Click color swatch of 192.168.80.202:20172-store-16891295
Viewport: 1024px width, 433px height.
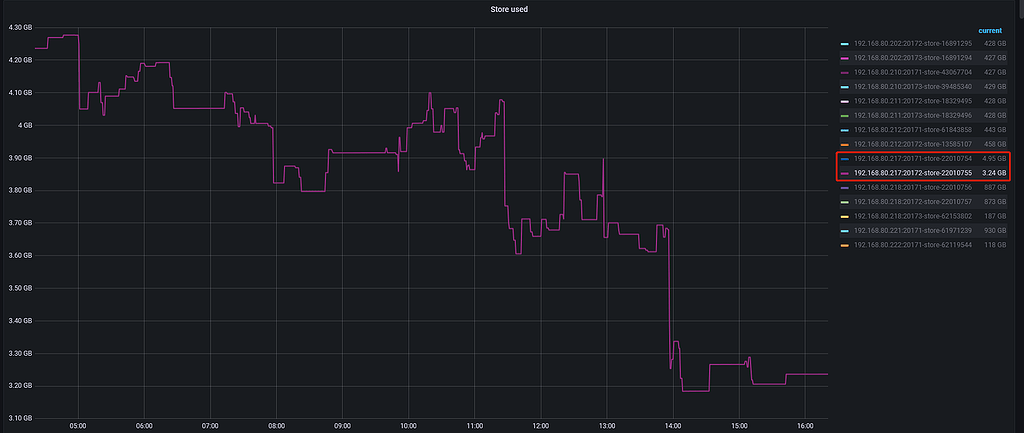845,44
